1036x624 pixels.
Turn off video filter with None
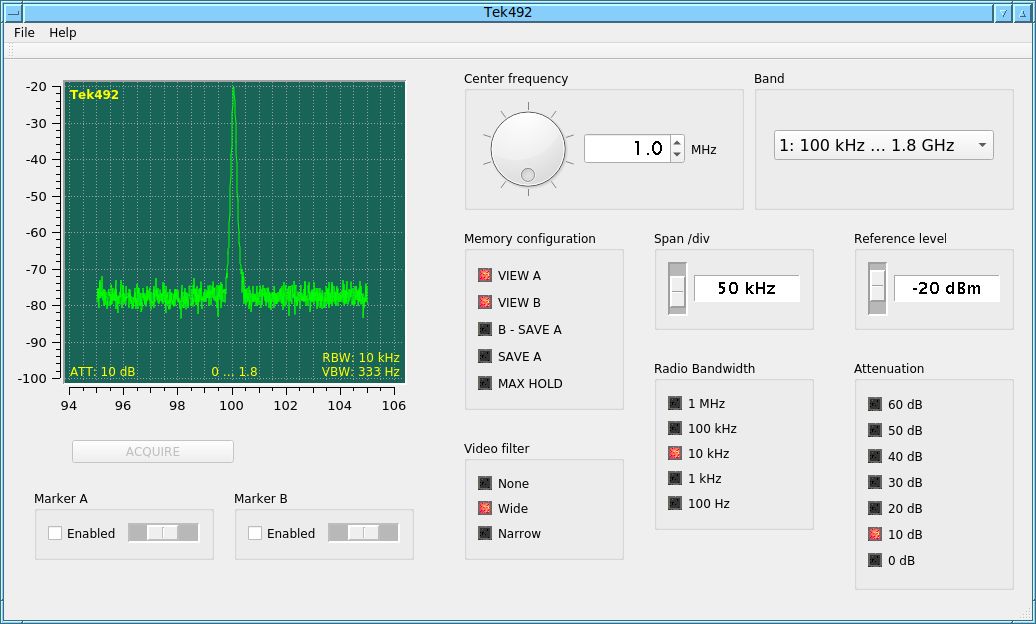486,484
